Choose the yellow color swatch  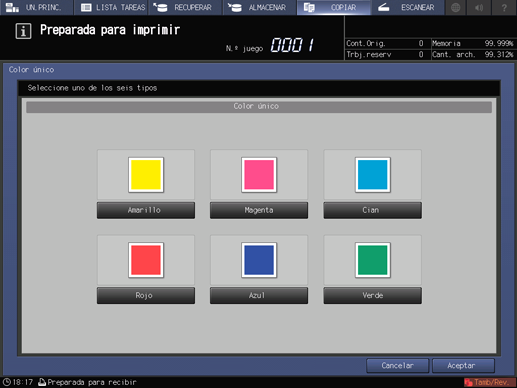pyautogui.click(x=146, y=175)
